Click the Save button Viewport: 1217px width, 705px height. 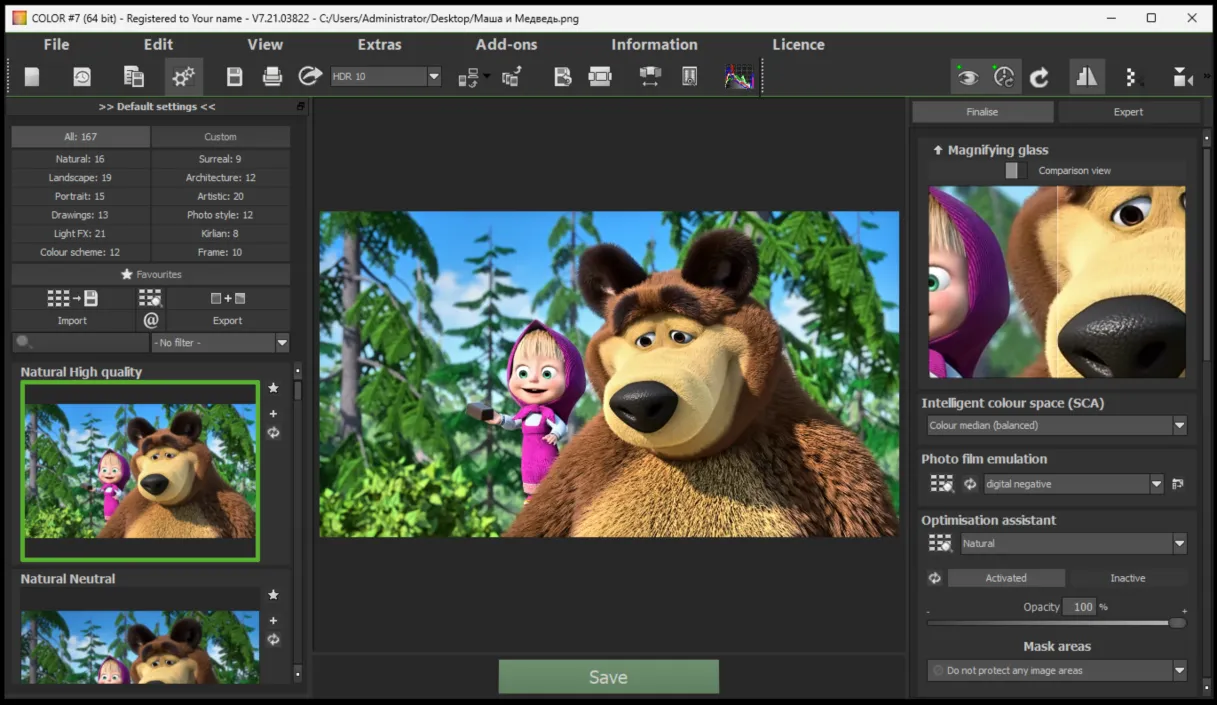pyautogui.click(x=608, y=677)
